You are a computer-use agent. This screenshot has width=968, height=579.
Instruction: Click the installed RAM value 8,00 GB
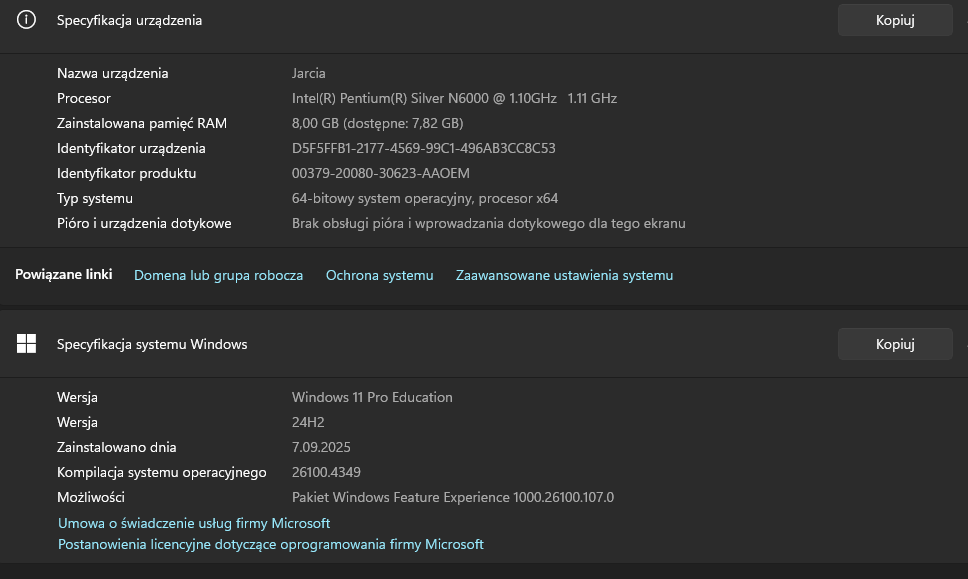click(x=377, y=123)
